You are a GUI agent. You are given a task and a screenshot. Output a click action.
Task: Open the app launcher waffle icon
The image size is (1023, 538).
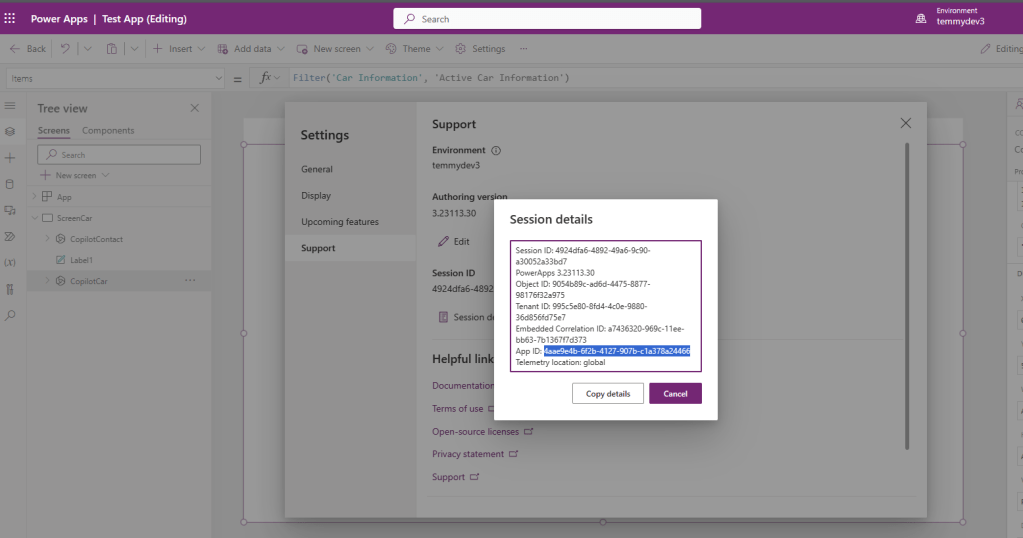[10, 18]
